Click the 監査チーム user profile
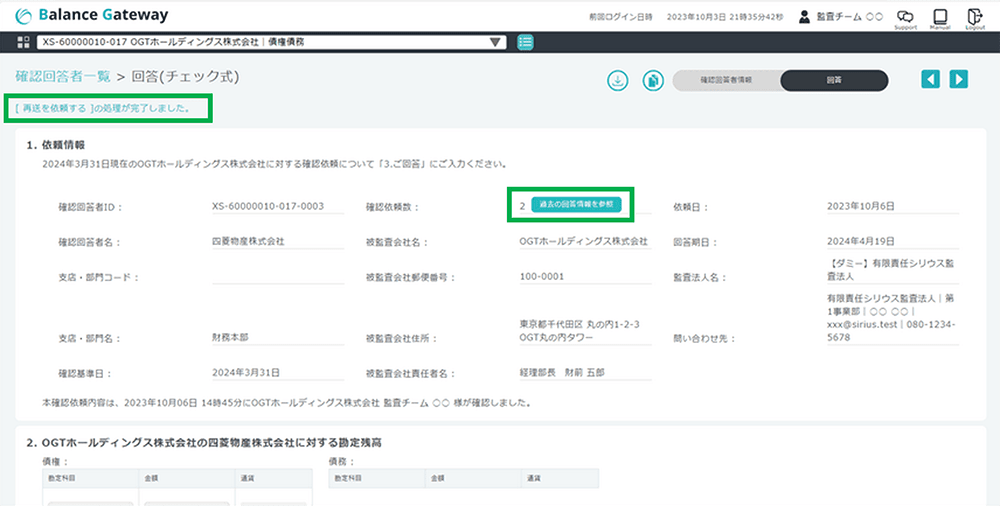This screenshot has width=1000, height=506. coord(841,17)
